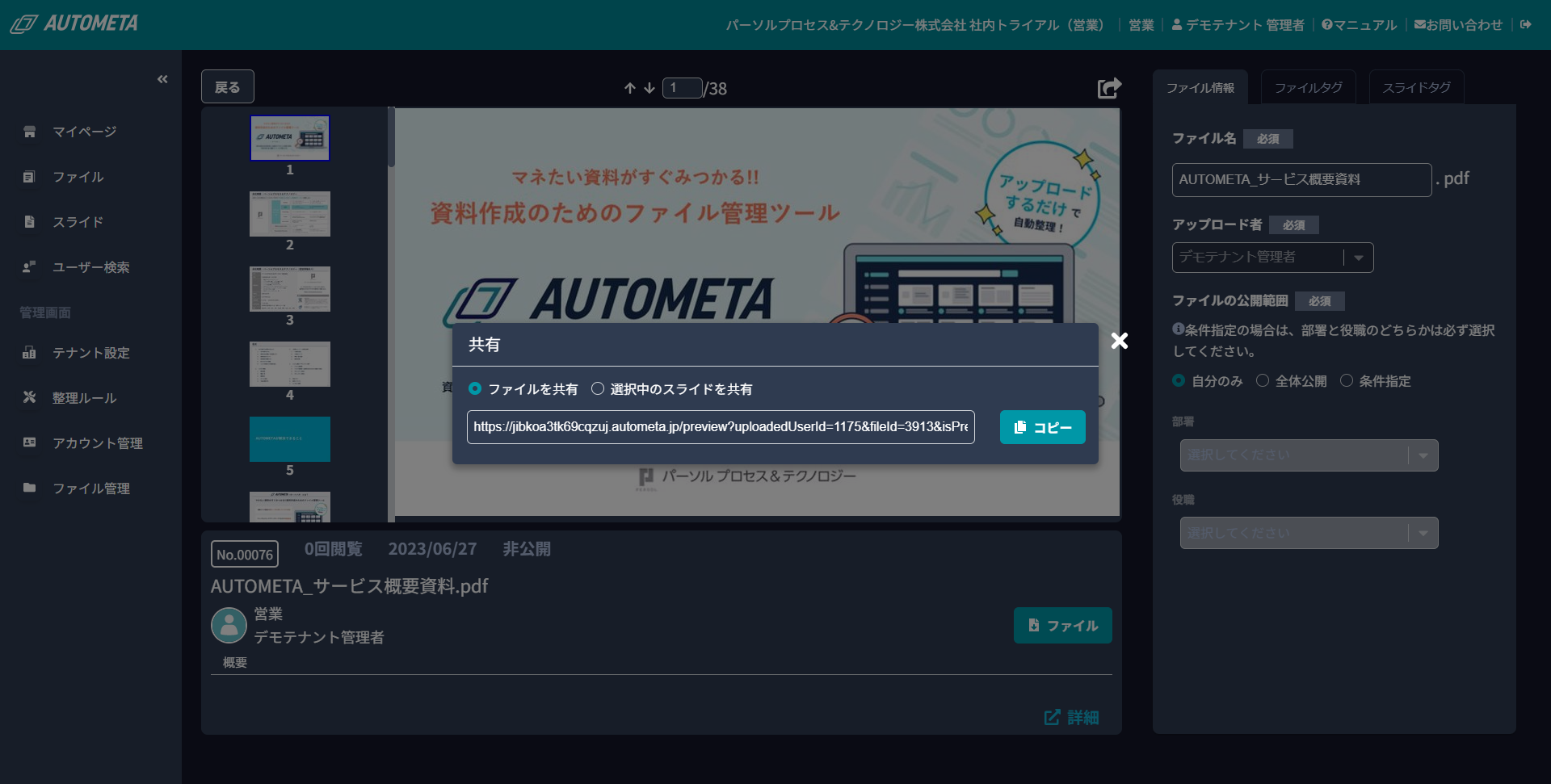The image size is (1551, 784).
Task: Click the slide page number field
Action: (x=683, y=88)
